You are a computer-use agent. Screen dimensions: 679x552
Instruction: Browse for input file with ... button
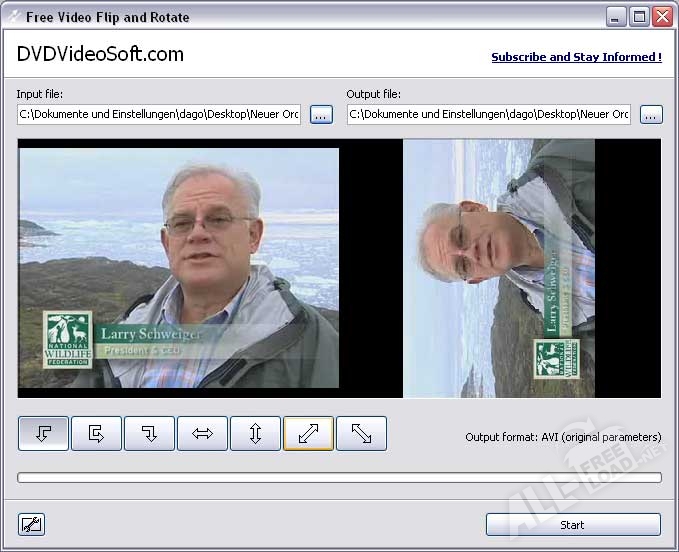coord(321,115)
